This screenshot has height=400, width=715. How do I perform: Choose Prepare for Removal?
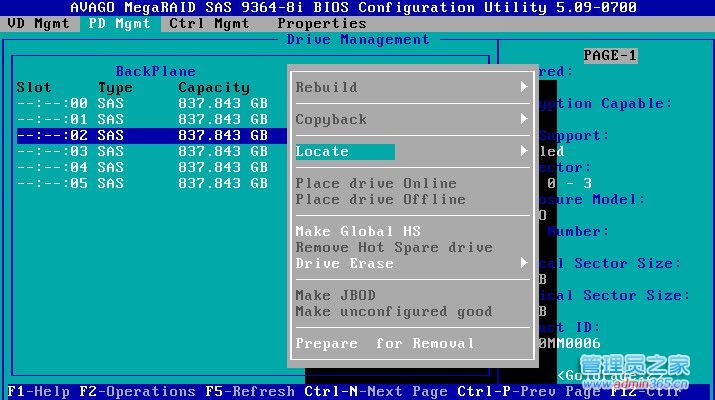(x=385, y=343)
